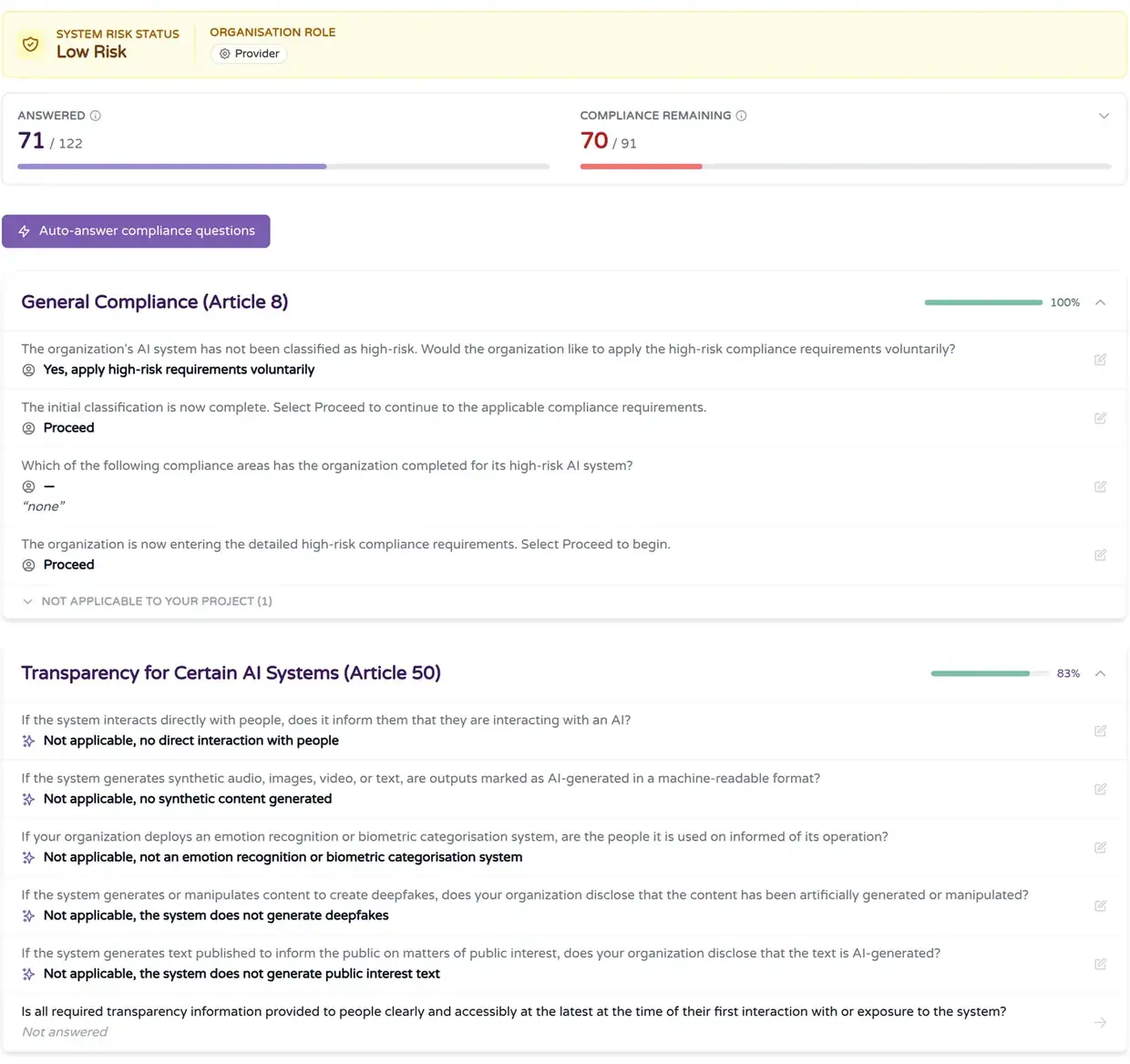
Task: Edit answer for direct interaction with people question
Action: [1100, 731]
